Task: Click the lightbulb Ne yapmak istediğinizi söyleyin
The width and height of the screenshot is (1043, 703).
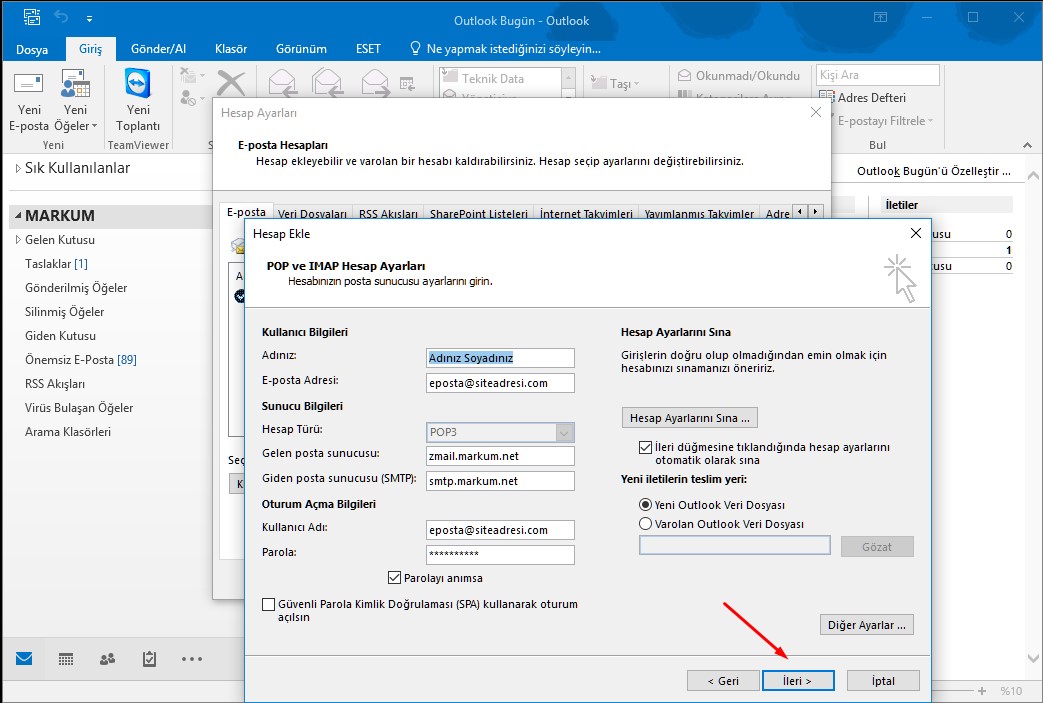Action: click(506, 49)
